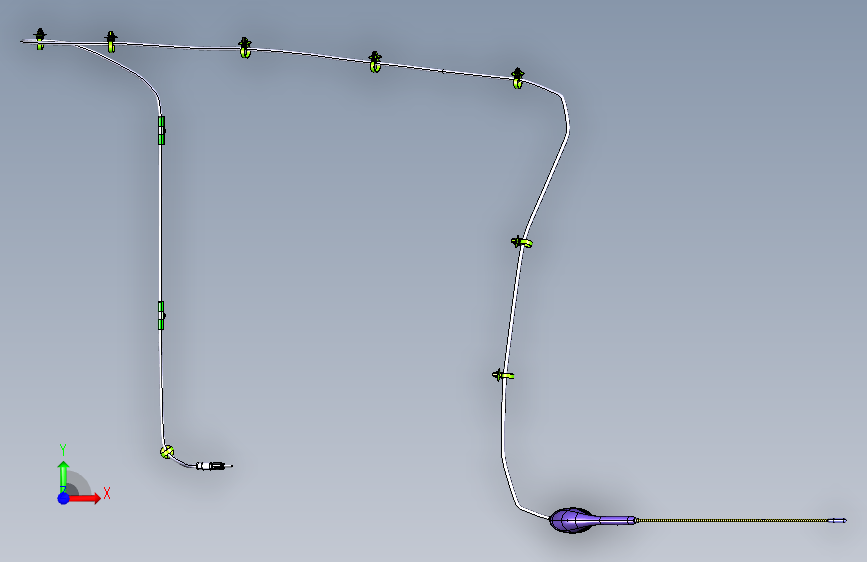Click the red X axis arrow of the triad
This screenshot has width=867, height=562.
(85, 498)
